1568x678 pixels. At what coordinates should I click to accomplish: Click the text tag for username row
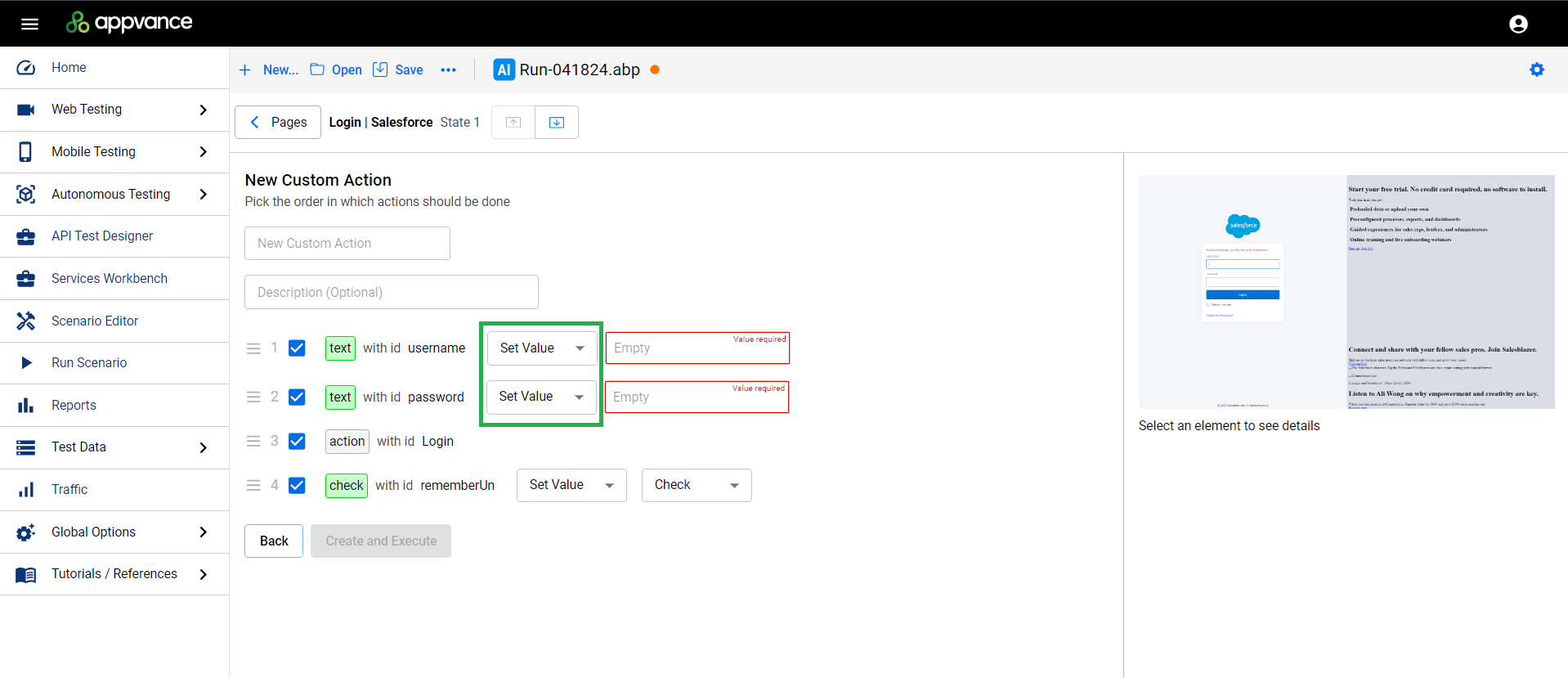(x=340, y=348)
